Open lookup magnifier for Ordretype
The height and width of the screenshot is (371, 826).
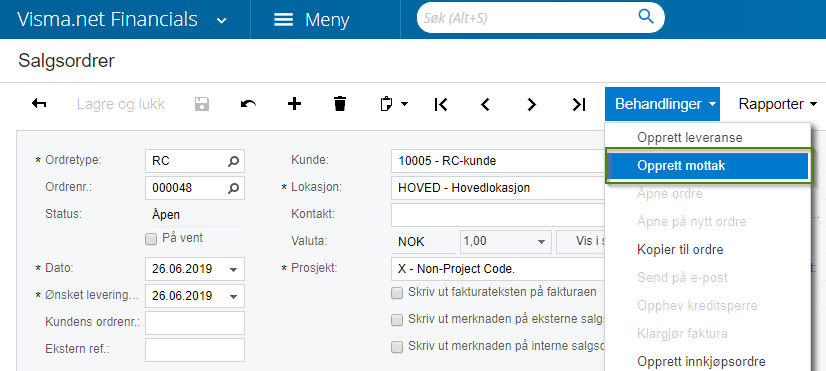click(x=233, y=161)
